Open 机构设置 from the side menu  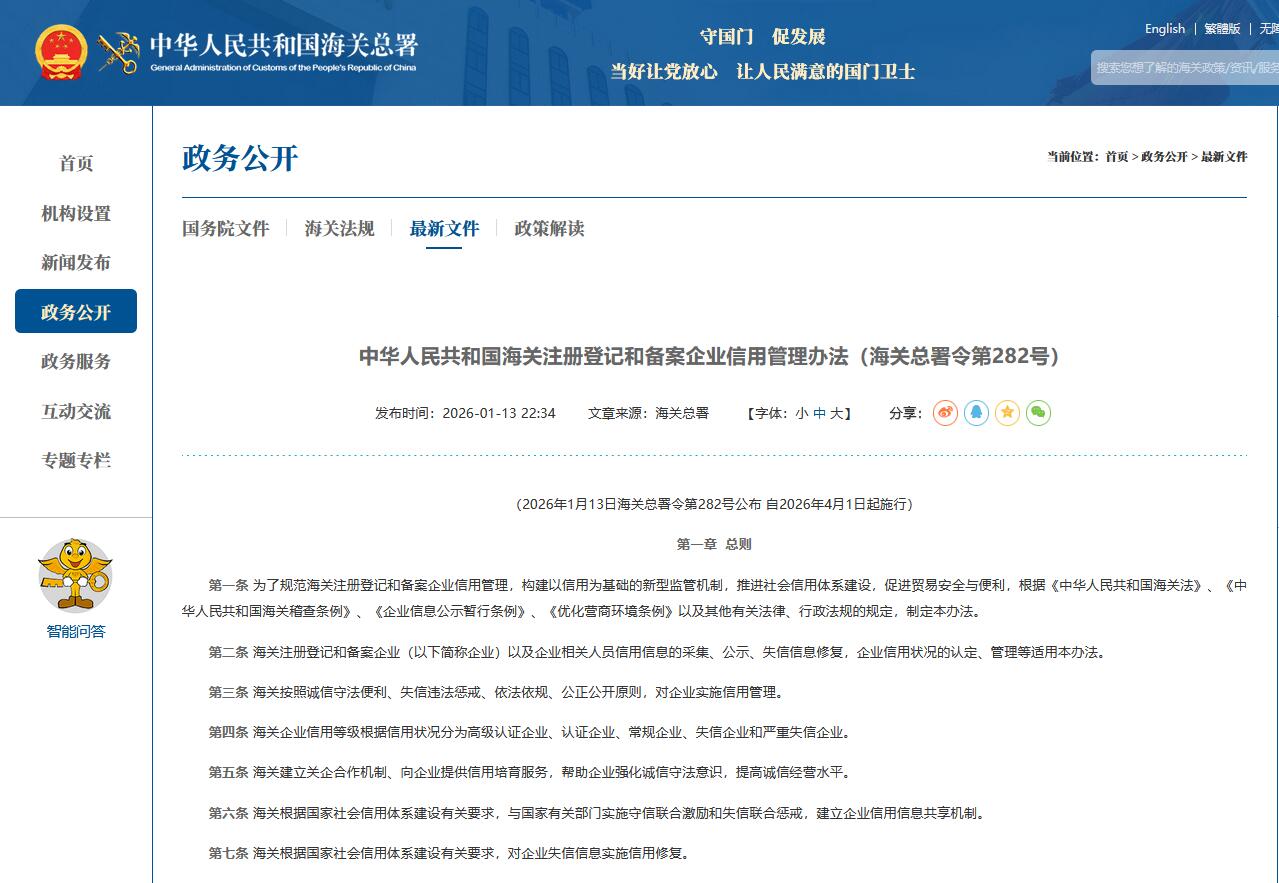click(x=76, y=214)
